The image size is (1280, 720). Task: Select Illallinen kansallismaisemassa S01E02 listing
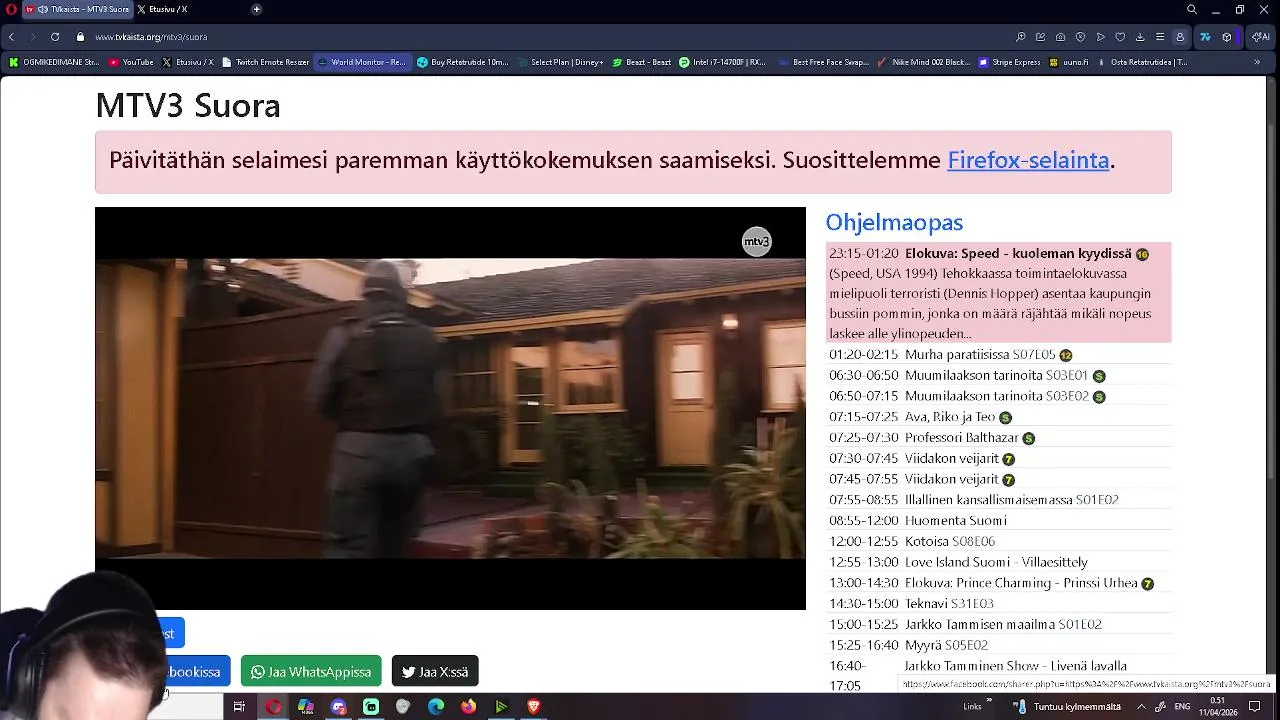(998, 500)
